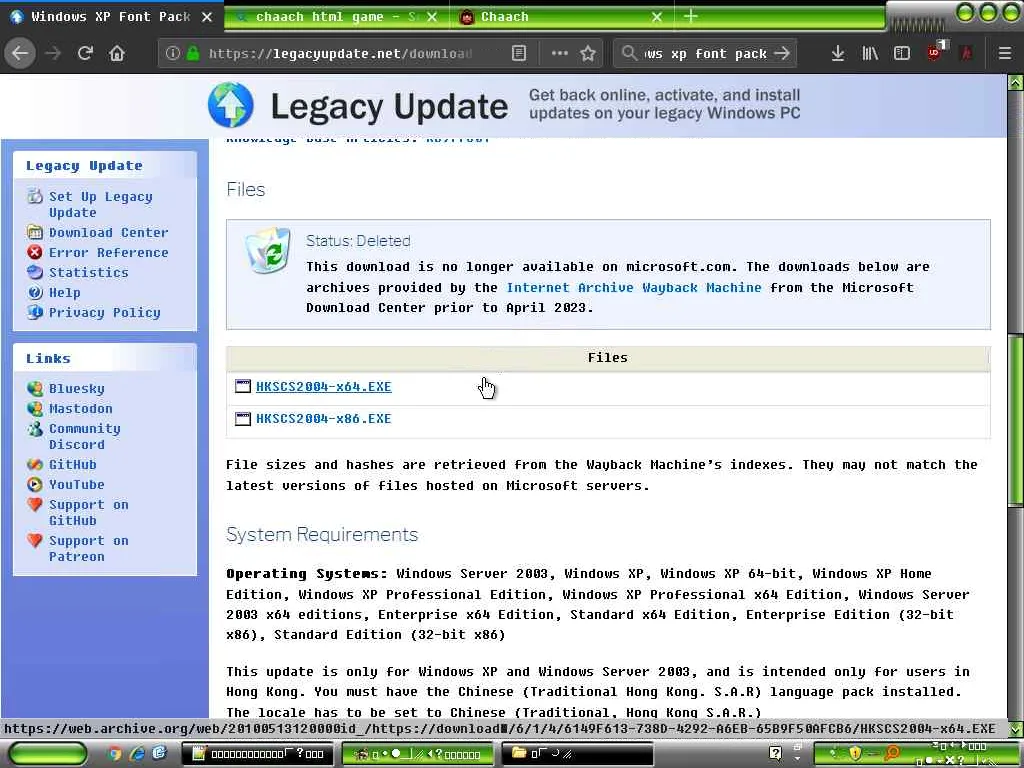
Task: Click the green Start button
Action: [48, 754]
